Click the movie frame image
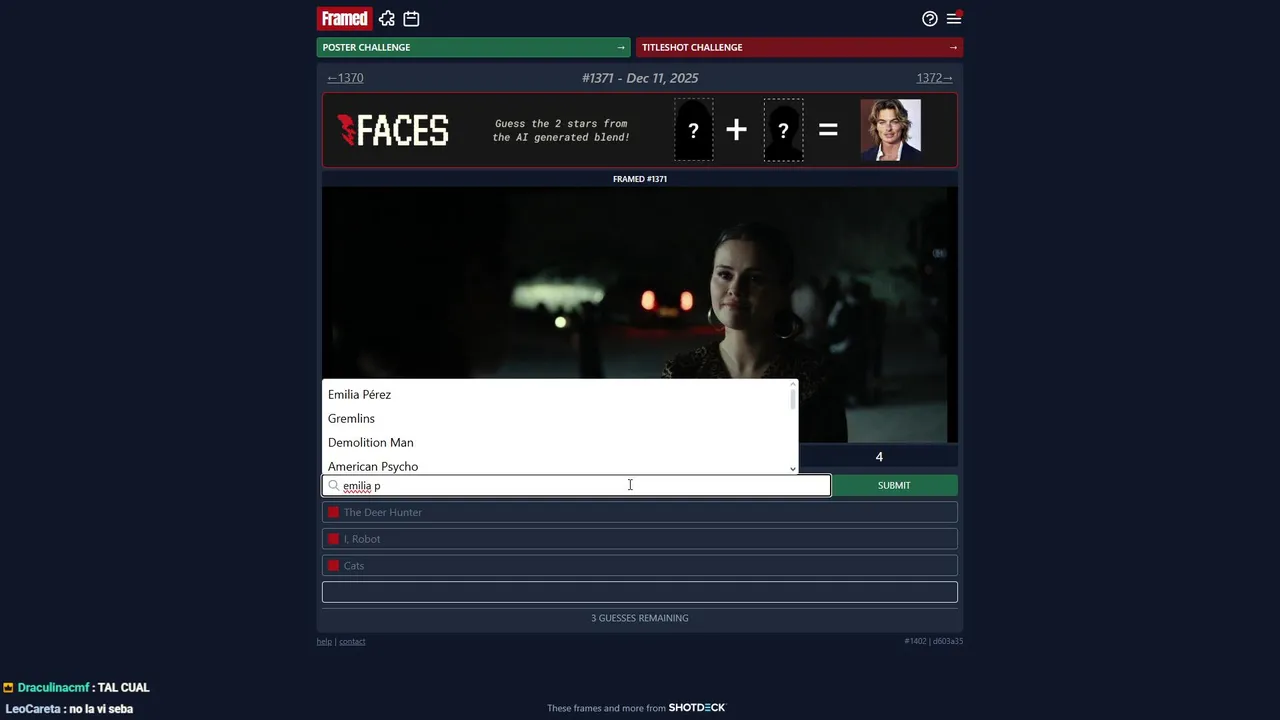 coord(640,314)
